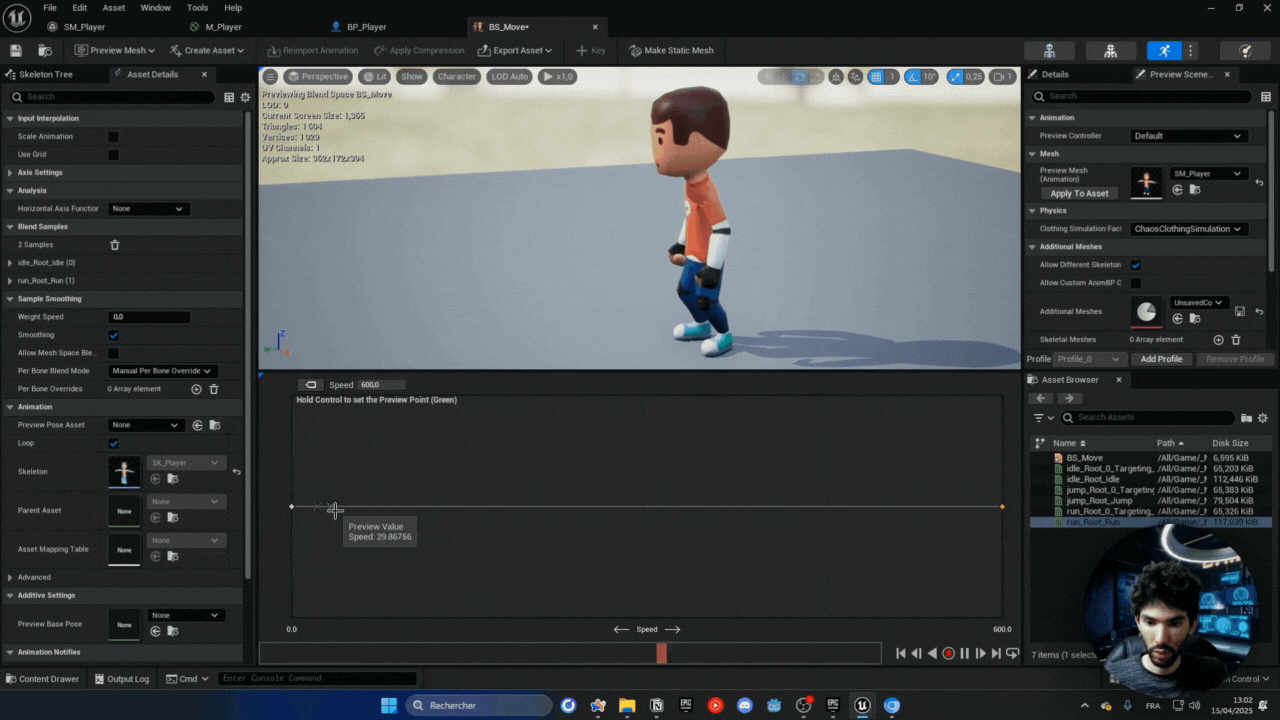Select idle_Root_Idle in Asset Browser

pyautogui.click(x=1092, y=479)
